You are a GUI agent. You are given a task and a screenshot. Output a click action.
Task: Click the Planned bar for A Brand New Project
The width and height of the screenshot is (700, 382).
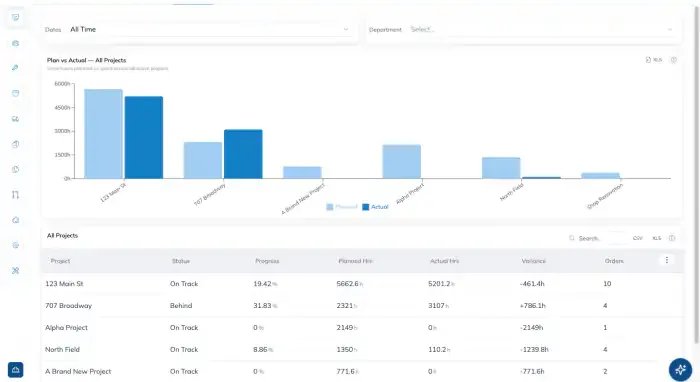click(x=302, y=172)
